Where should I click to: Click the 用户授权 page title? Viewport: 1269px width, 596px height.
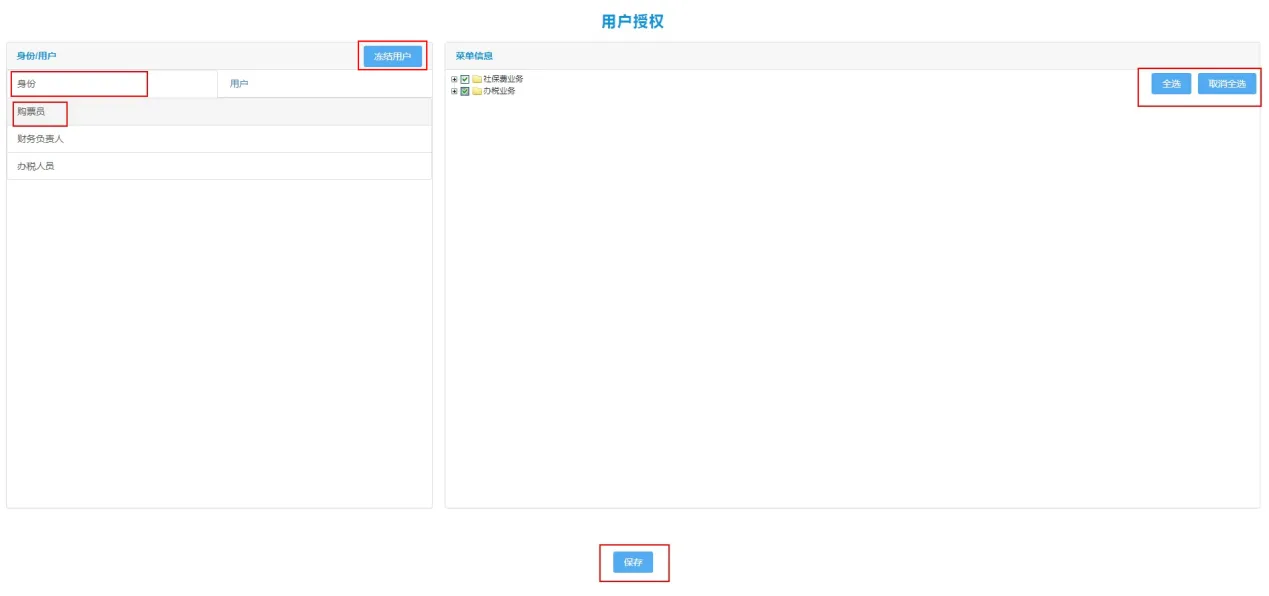[x=632, y=21]
